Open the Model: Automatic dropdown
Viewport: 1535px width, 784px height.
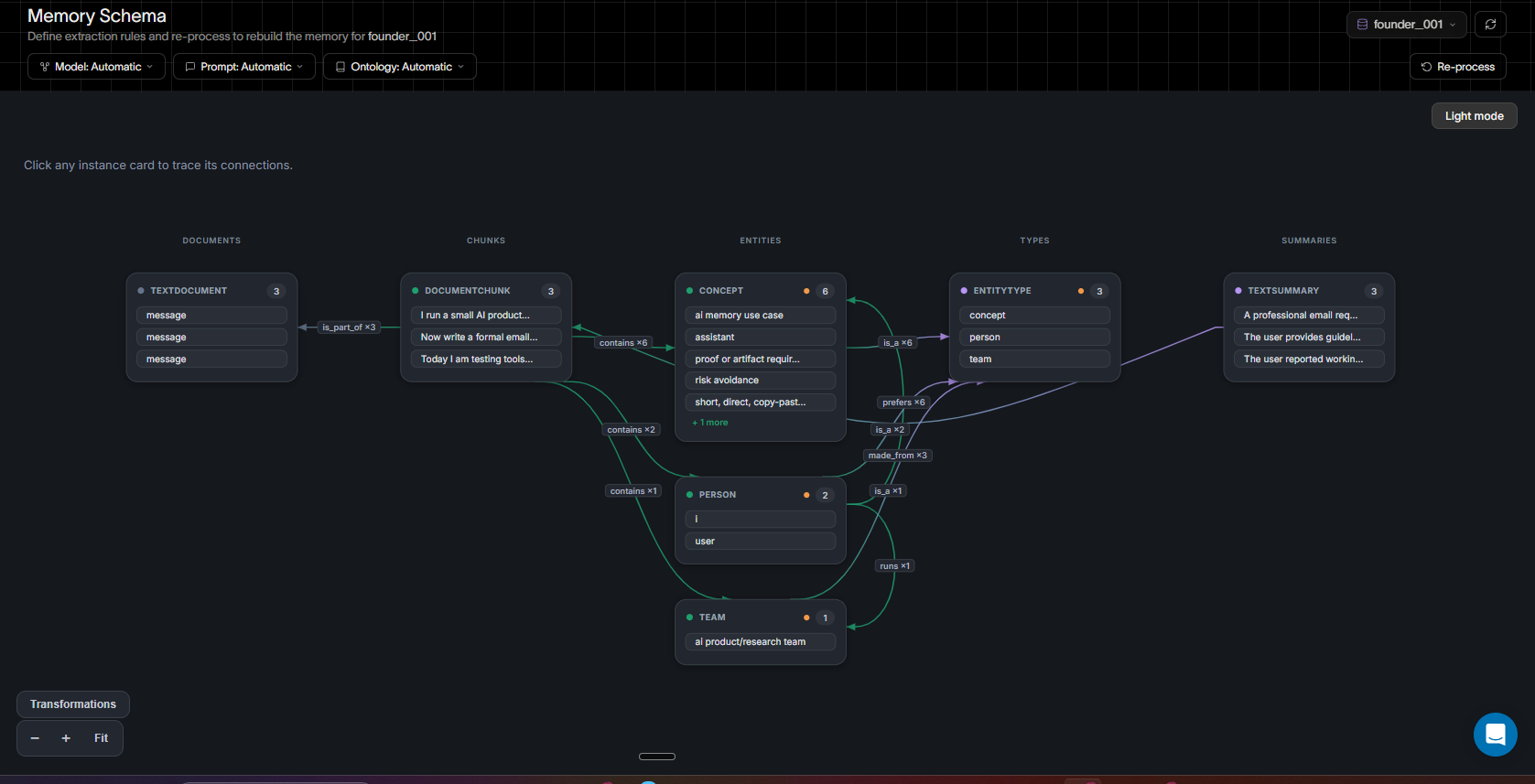pyautogui.click(x=96, y=67)
